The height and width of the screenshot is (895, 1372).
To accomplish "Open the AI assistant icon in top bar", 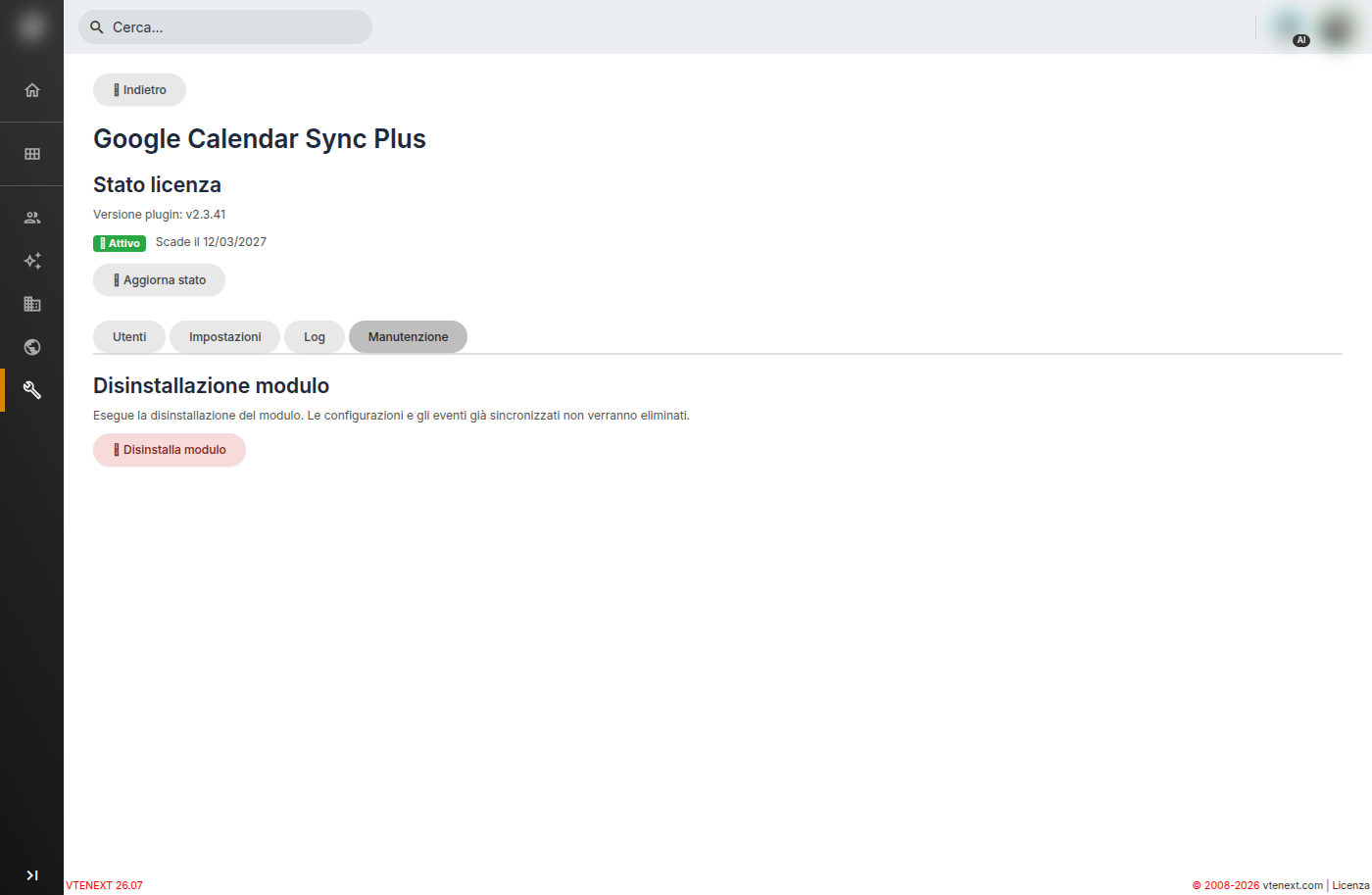I will point(1290,27).
